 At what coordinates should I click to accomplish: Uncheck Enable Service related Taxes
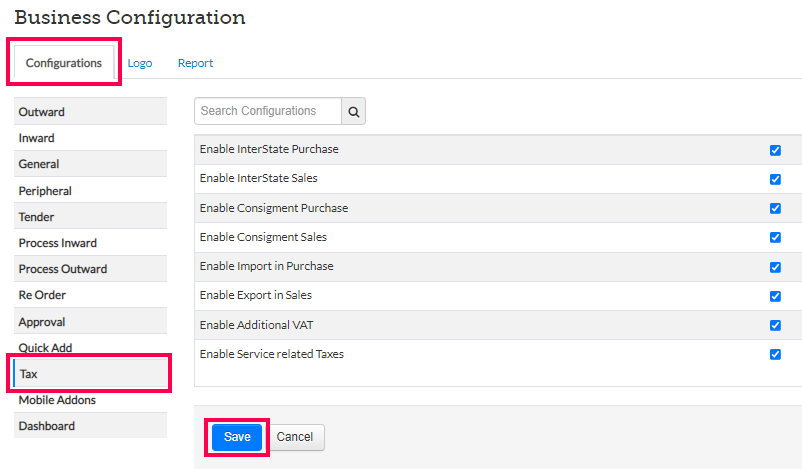pos(775,354)
